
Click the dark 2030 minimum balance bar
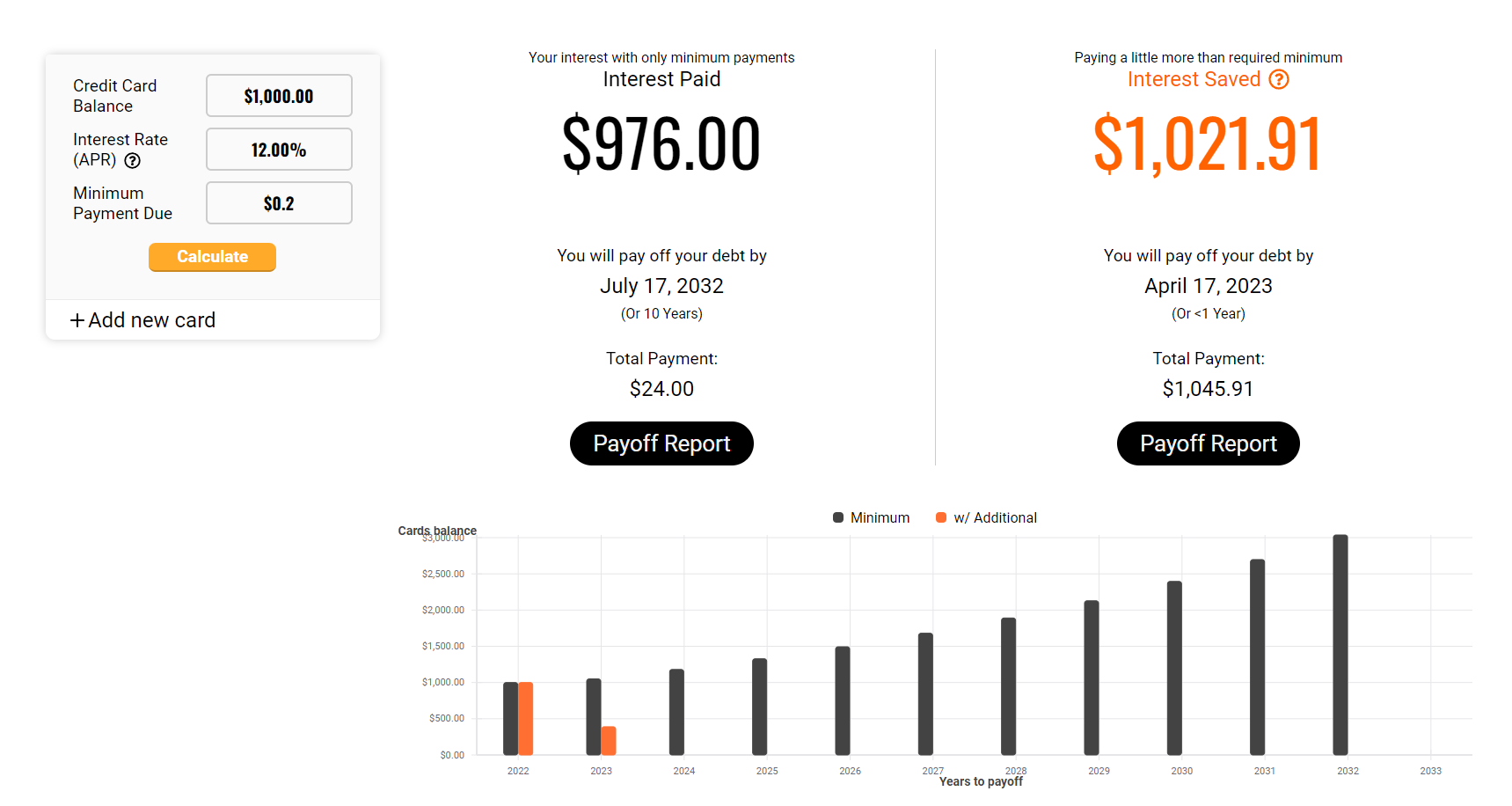click(1174, 668)
